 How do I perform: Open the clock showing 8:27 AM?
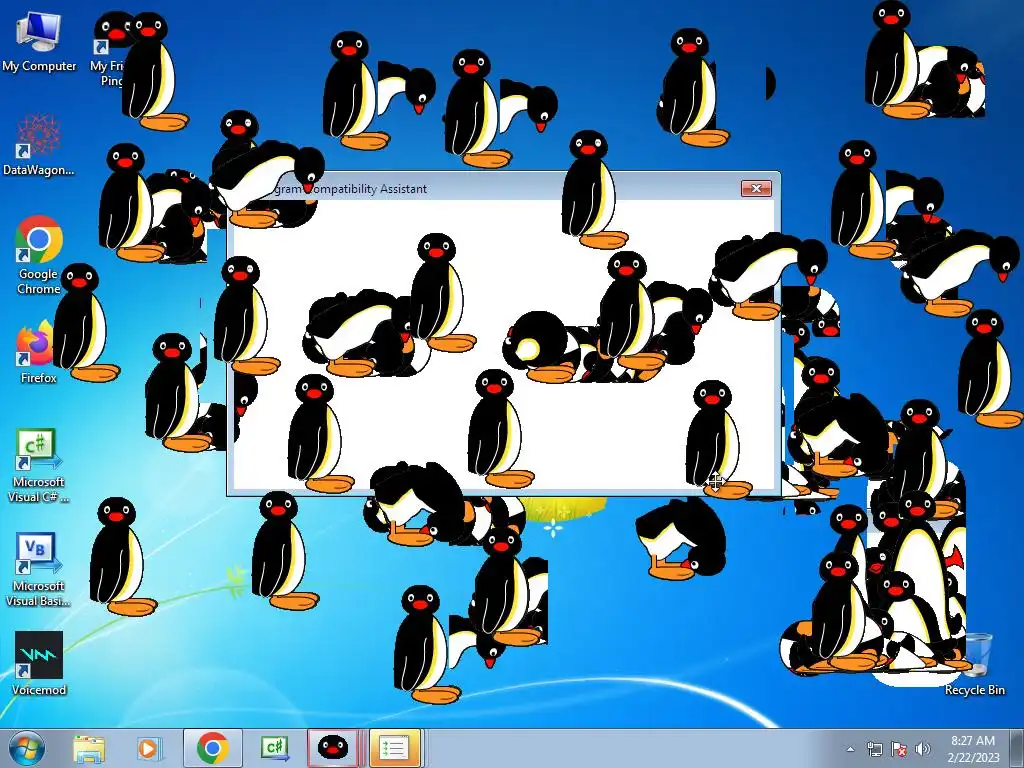click(x=973, y=748)
